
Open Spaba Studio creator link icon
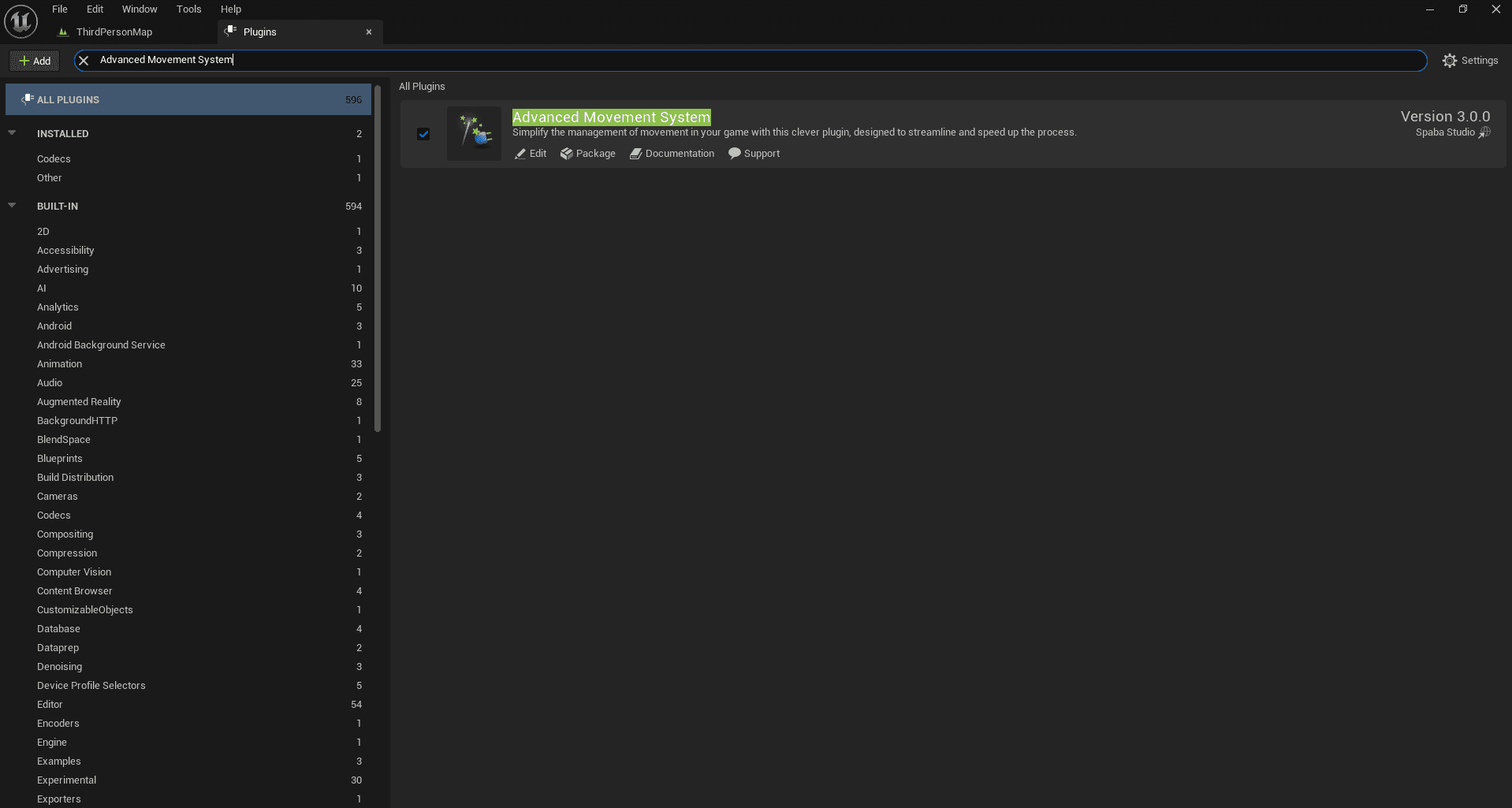coord(1484,132)
